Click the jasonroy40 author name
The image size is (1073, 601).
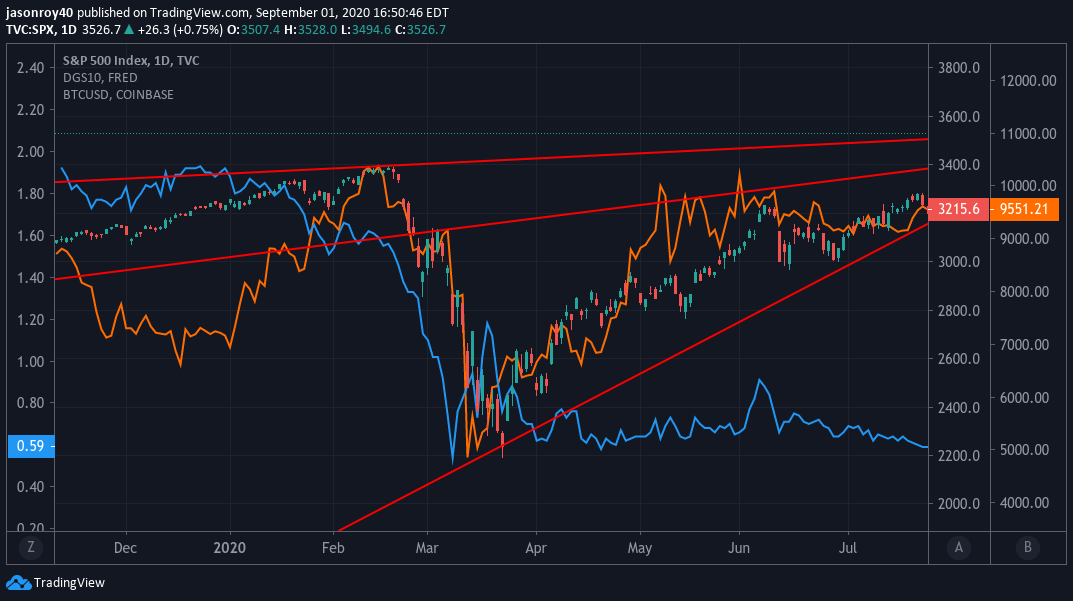pyautogui.click(x=39, y=12)
